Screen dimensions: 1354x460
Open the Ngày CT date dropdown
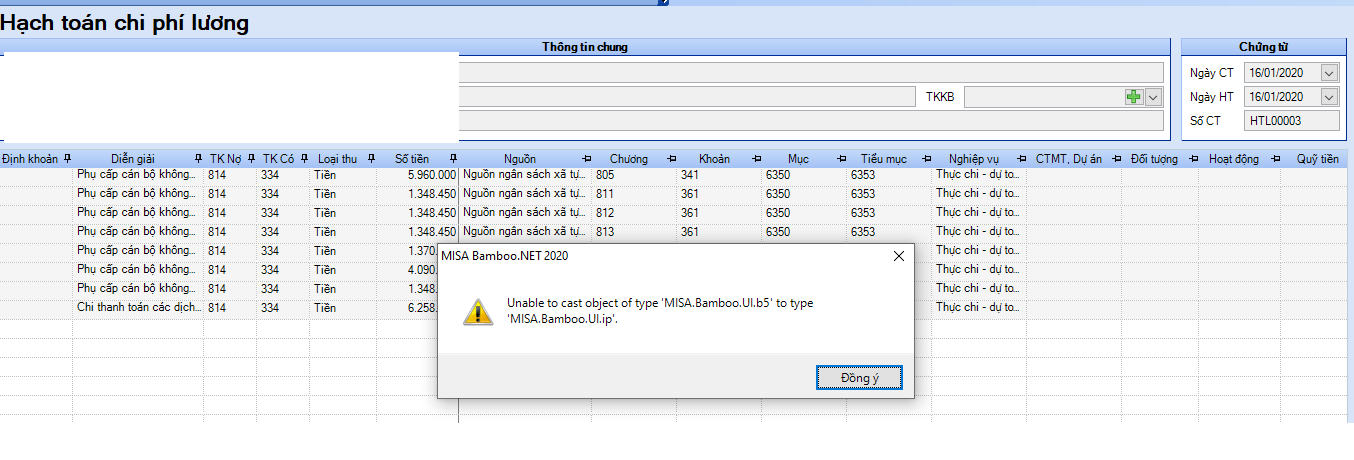coord(1328,73)
